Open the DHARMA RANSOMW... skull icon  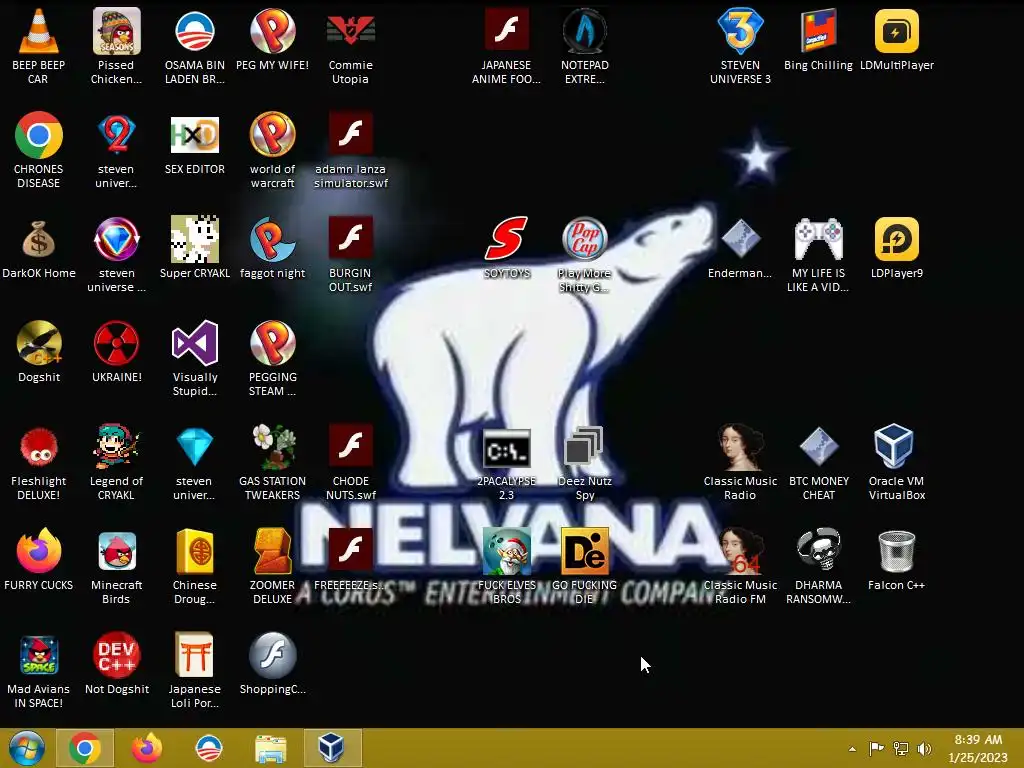coord(818,551)
